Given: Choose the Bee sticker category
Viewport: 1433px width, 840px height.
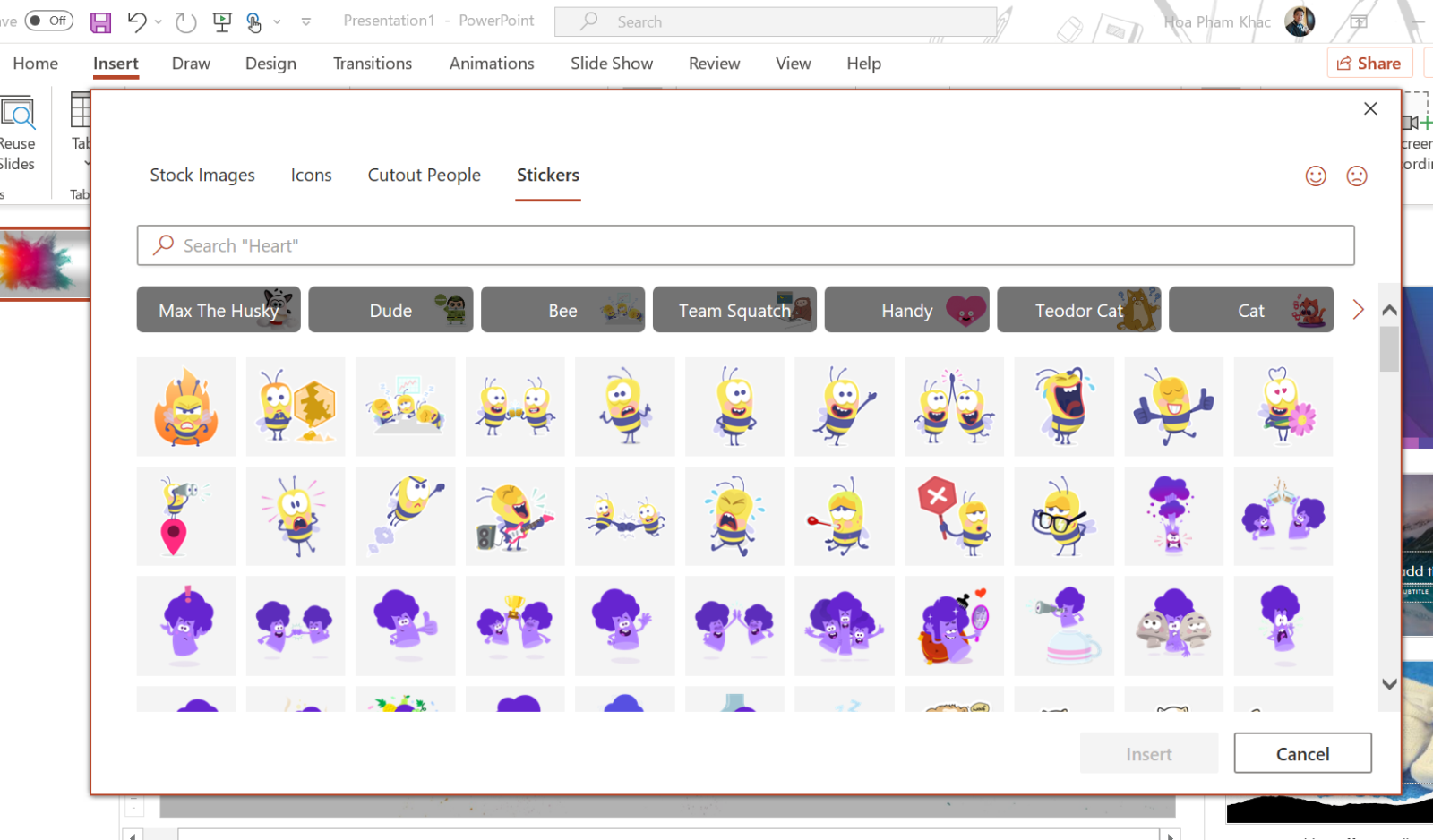Looking at the screenshot, I should tap(562, 310).
